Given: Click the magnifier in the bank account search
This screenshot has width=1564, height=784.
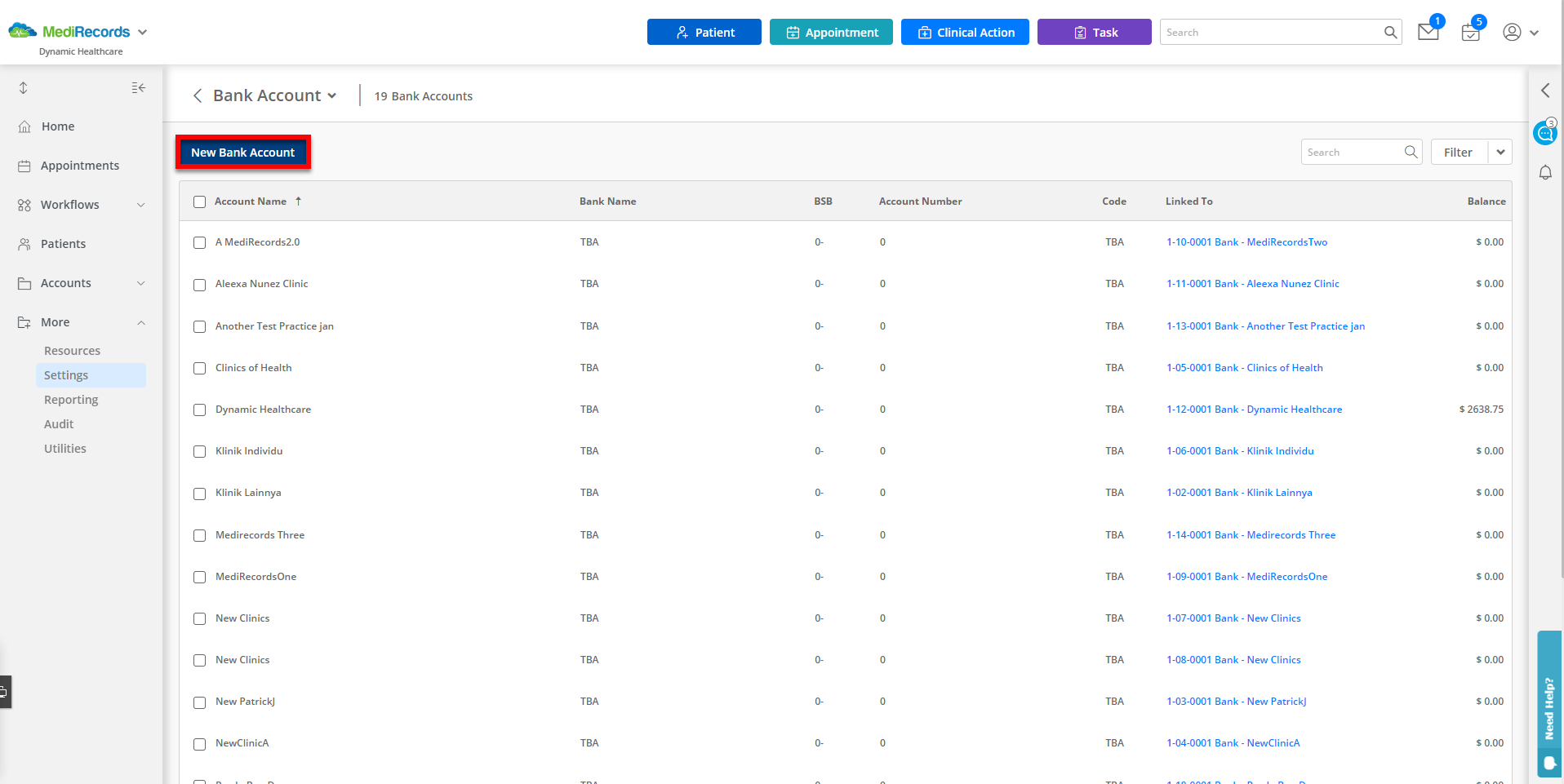Looking at the screenshot, I should coord(1411,152).
